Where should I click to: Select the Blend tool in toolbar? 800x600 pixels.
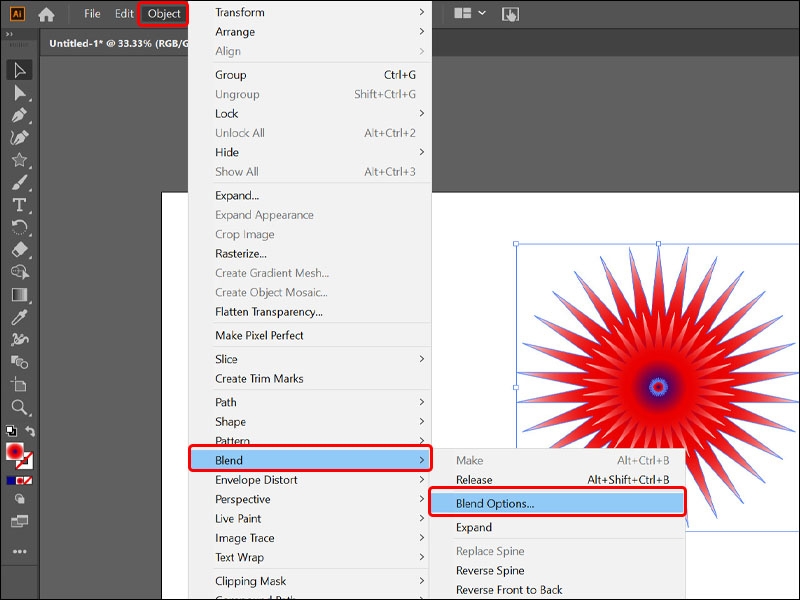19,362
